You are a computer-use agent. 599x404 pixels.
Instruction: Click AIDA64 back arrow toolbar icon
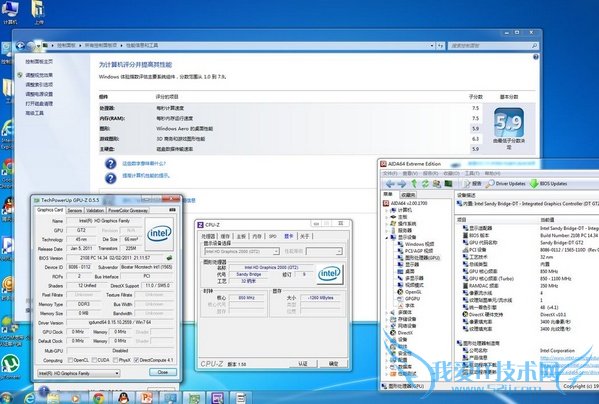390,184
